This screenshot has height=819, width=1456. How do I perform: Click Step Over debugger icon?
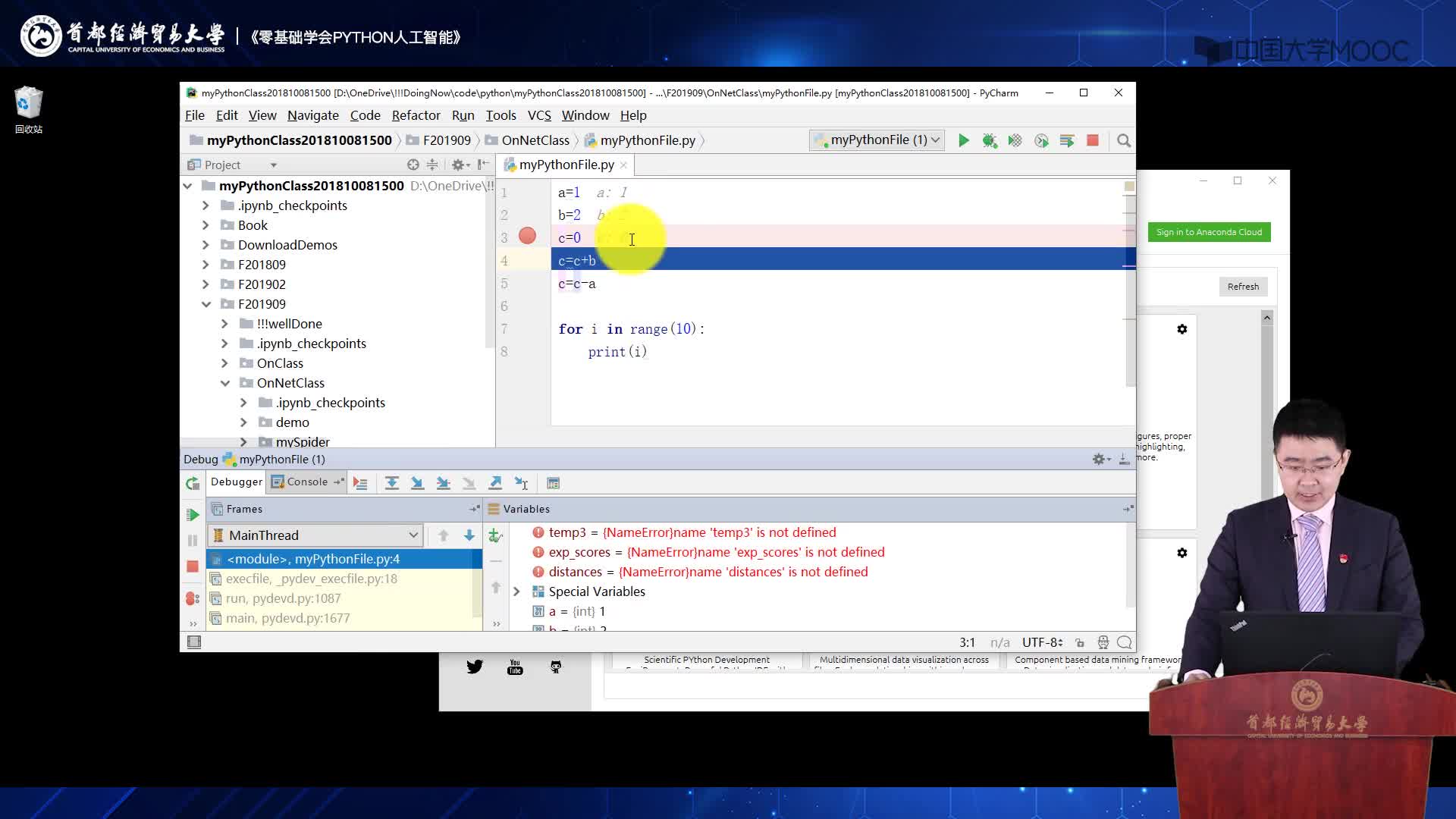click(392, 483)
